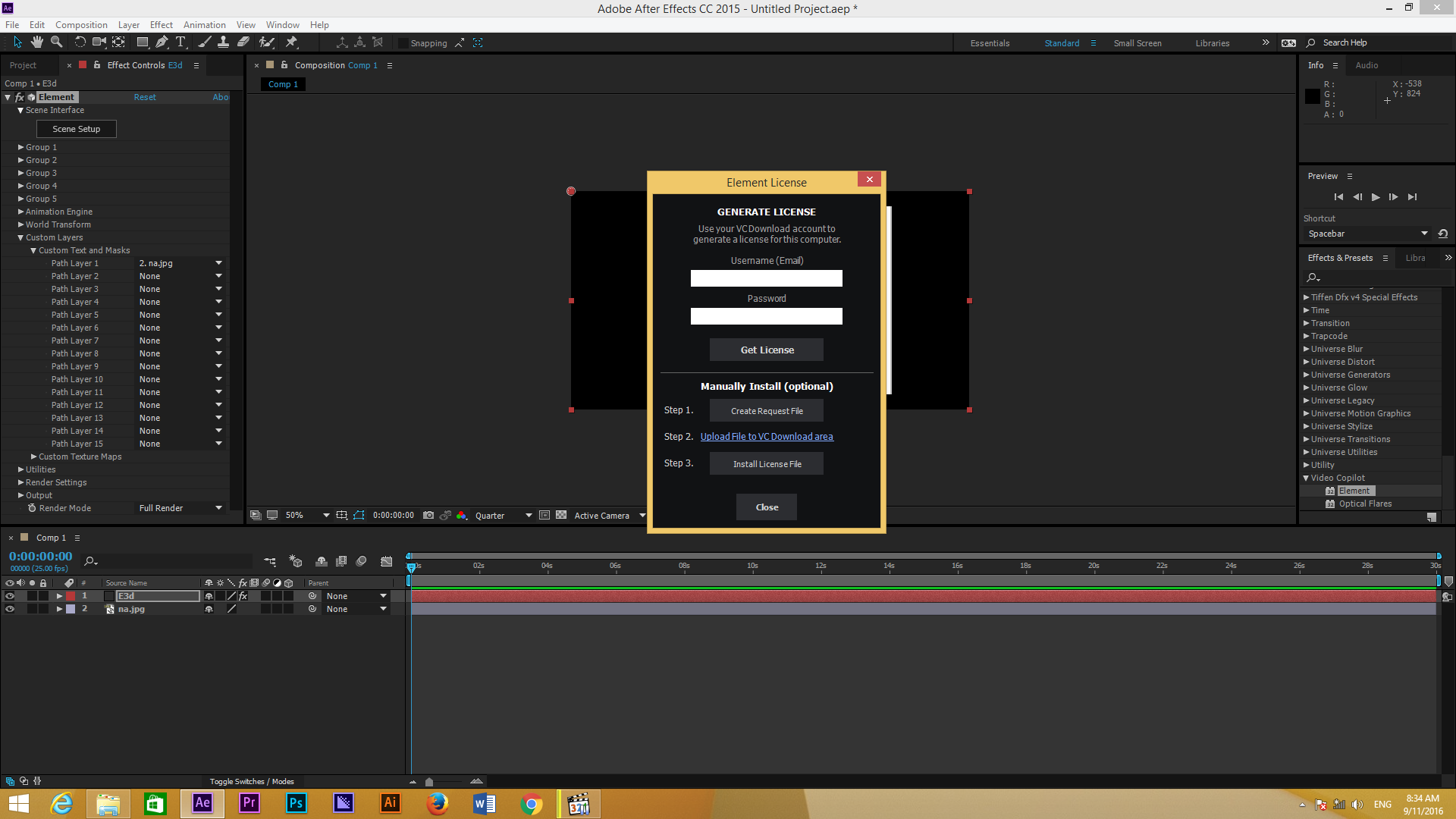Open the show channel RGB icon
The image size is (1456, 819).
[461, 516]
